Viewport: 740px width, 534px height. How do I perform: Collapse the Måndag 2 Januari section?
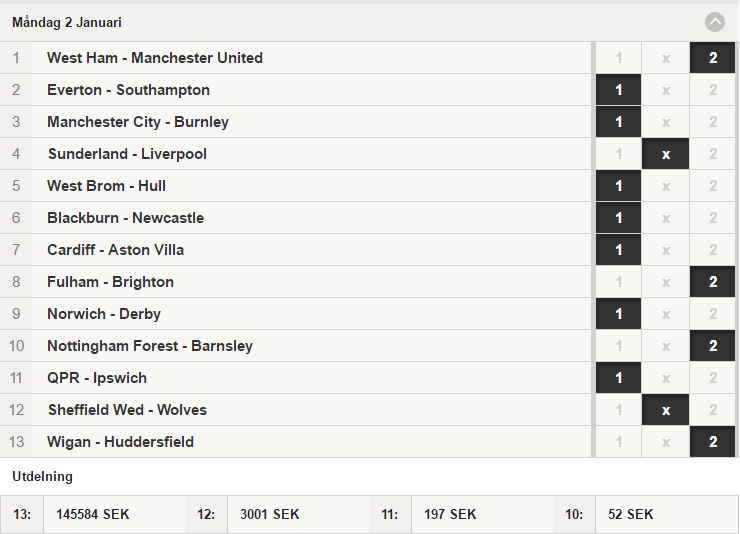pyautogui.click(x=715, y=22)
